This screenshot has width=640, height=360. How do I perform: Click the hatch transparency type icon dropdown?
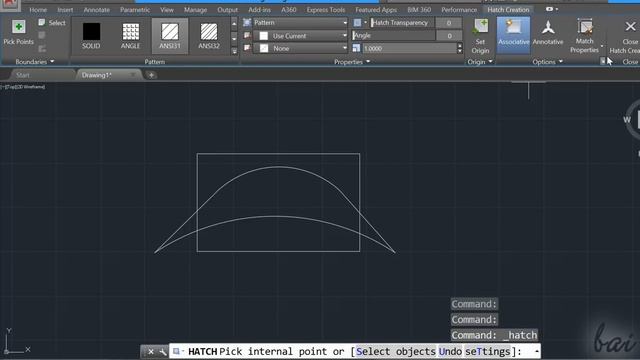(360, 23)
